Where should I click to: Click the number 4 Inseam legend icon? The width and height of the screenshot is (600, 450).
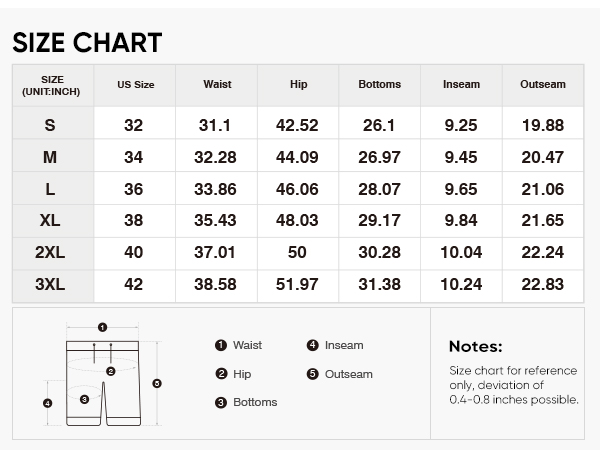click(x=312, y=345)
